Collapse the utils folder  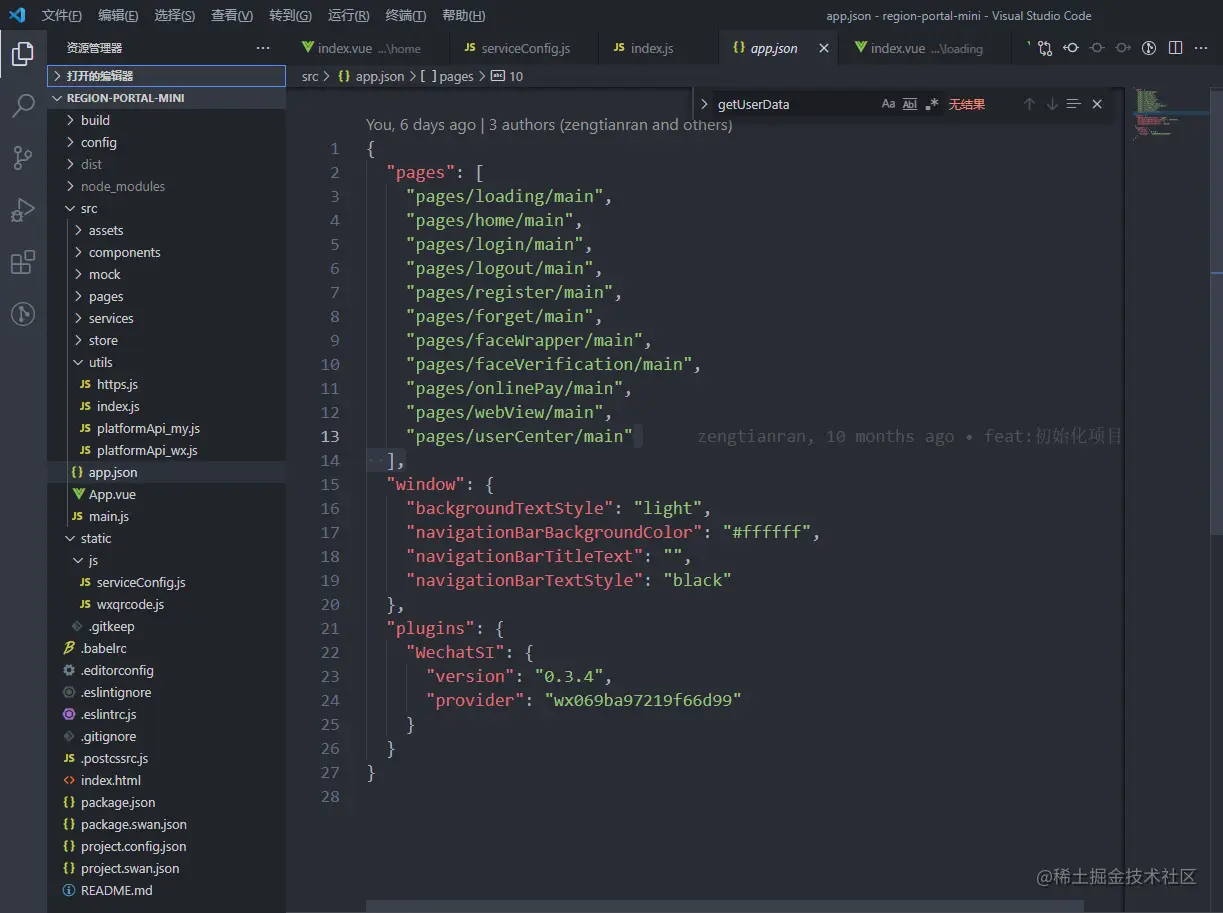166,362
